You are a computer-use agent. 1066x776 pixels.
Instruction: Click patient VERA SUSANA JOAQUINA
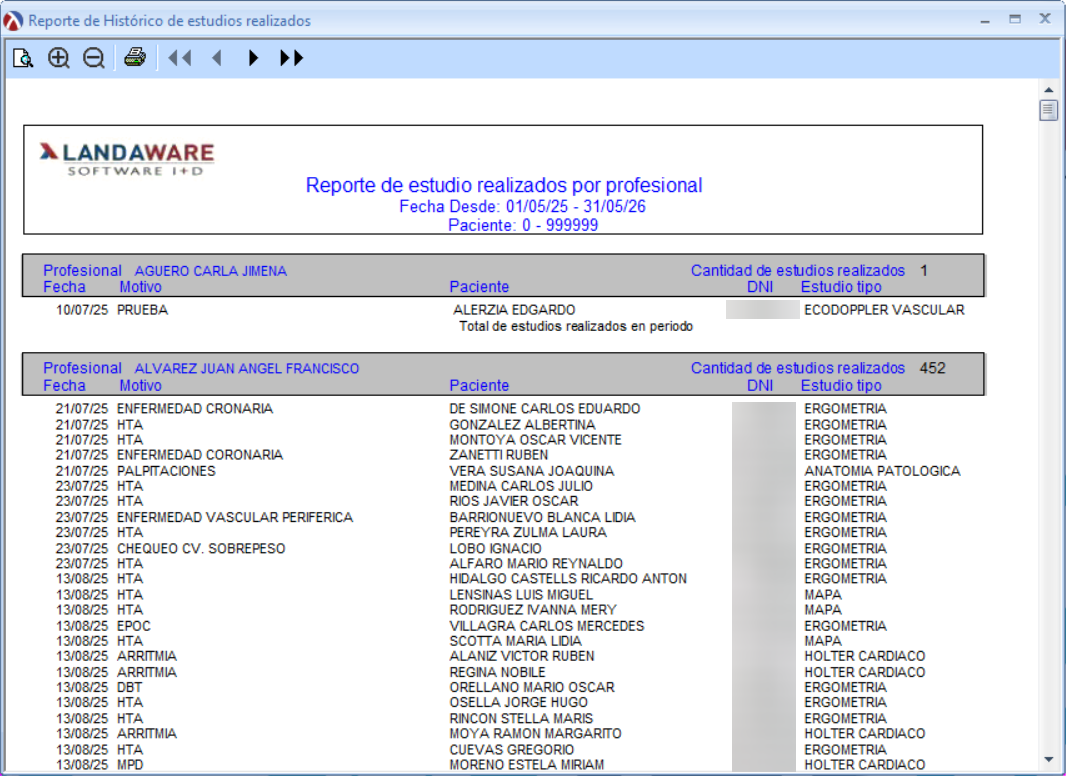(x=532, y=471)
